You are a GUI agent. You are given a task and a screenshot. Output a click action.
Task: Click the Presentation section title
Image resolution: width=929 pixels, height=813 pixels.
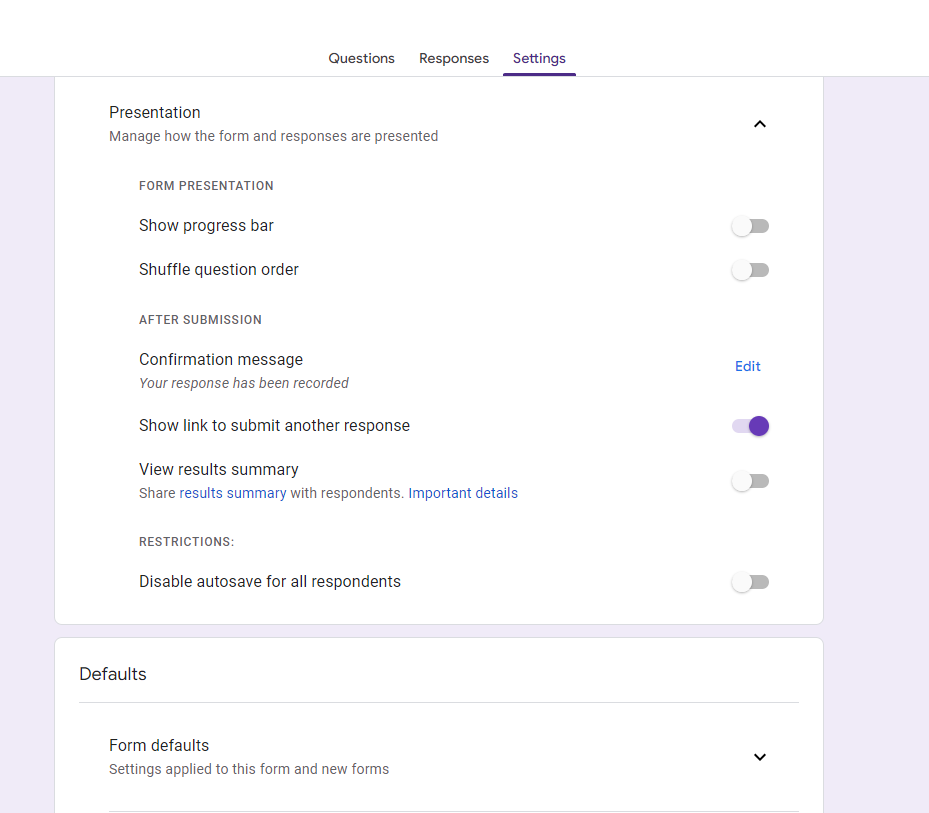click(155, 112)
